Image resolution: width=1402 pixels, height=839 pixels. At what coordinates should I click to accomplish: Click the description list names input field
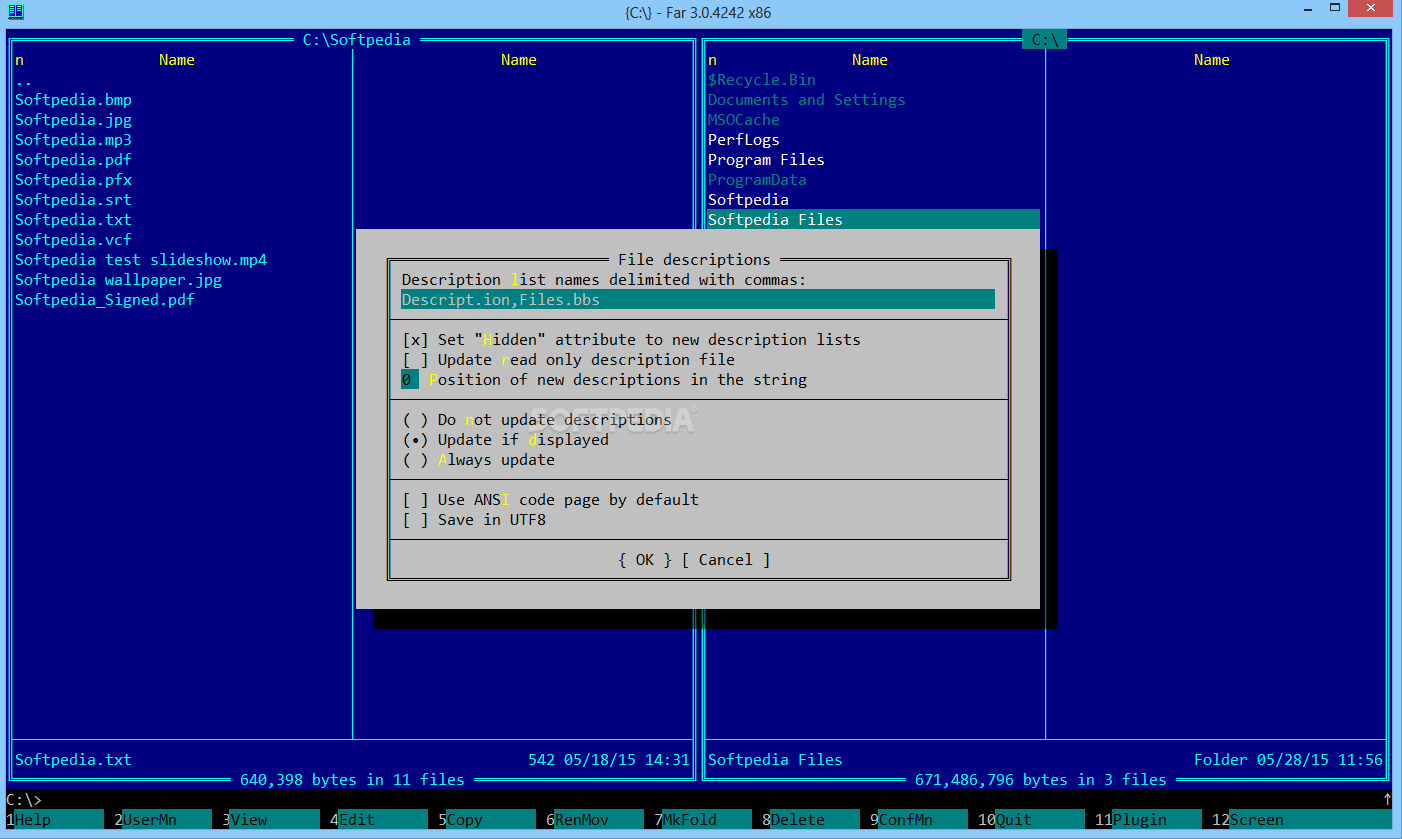698,300
